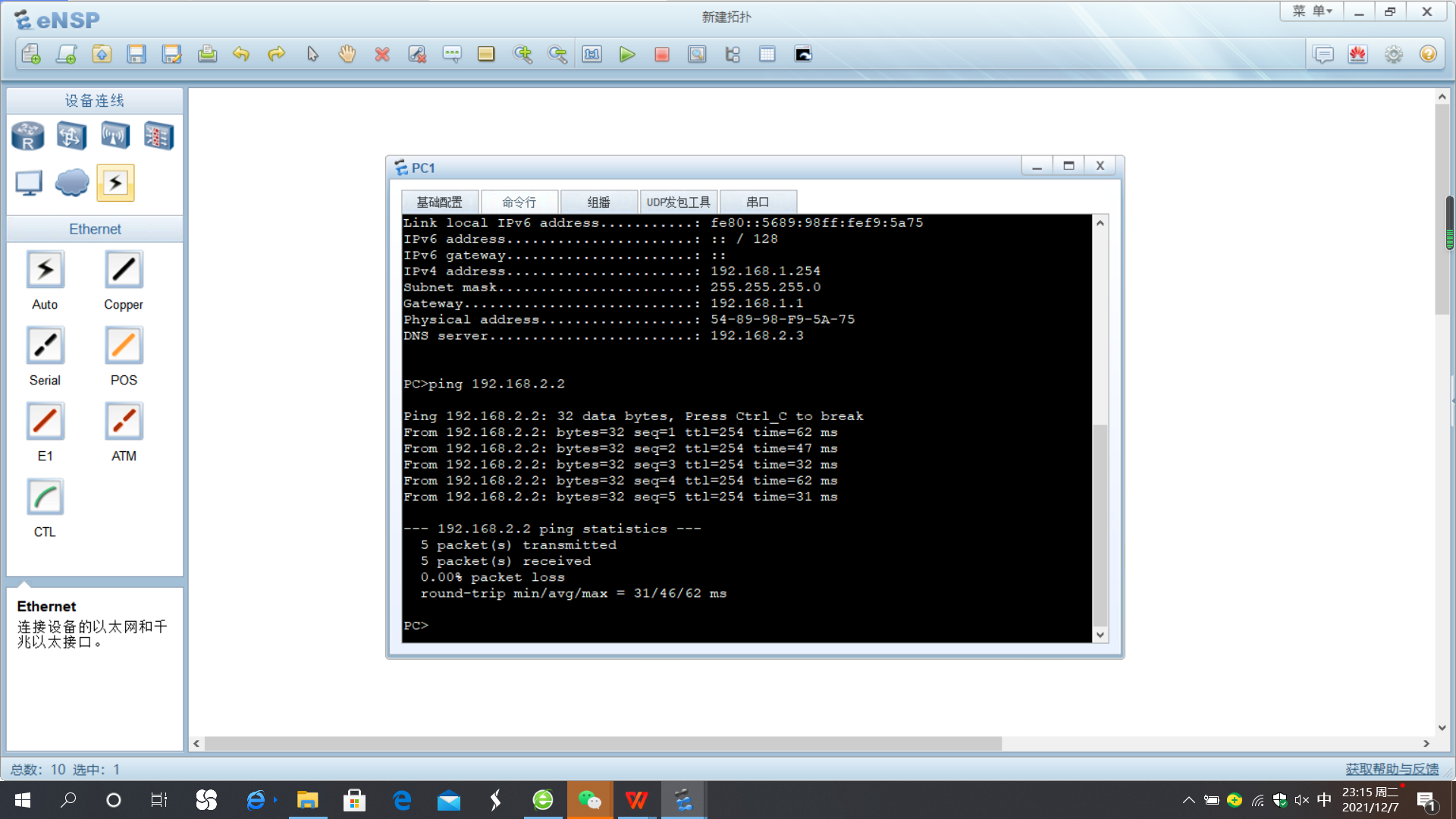Open the 菜单 dropdown menu
Screen dimensions: 1456x819
[1312, 11]
